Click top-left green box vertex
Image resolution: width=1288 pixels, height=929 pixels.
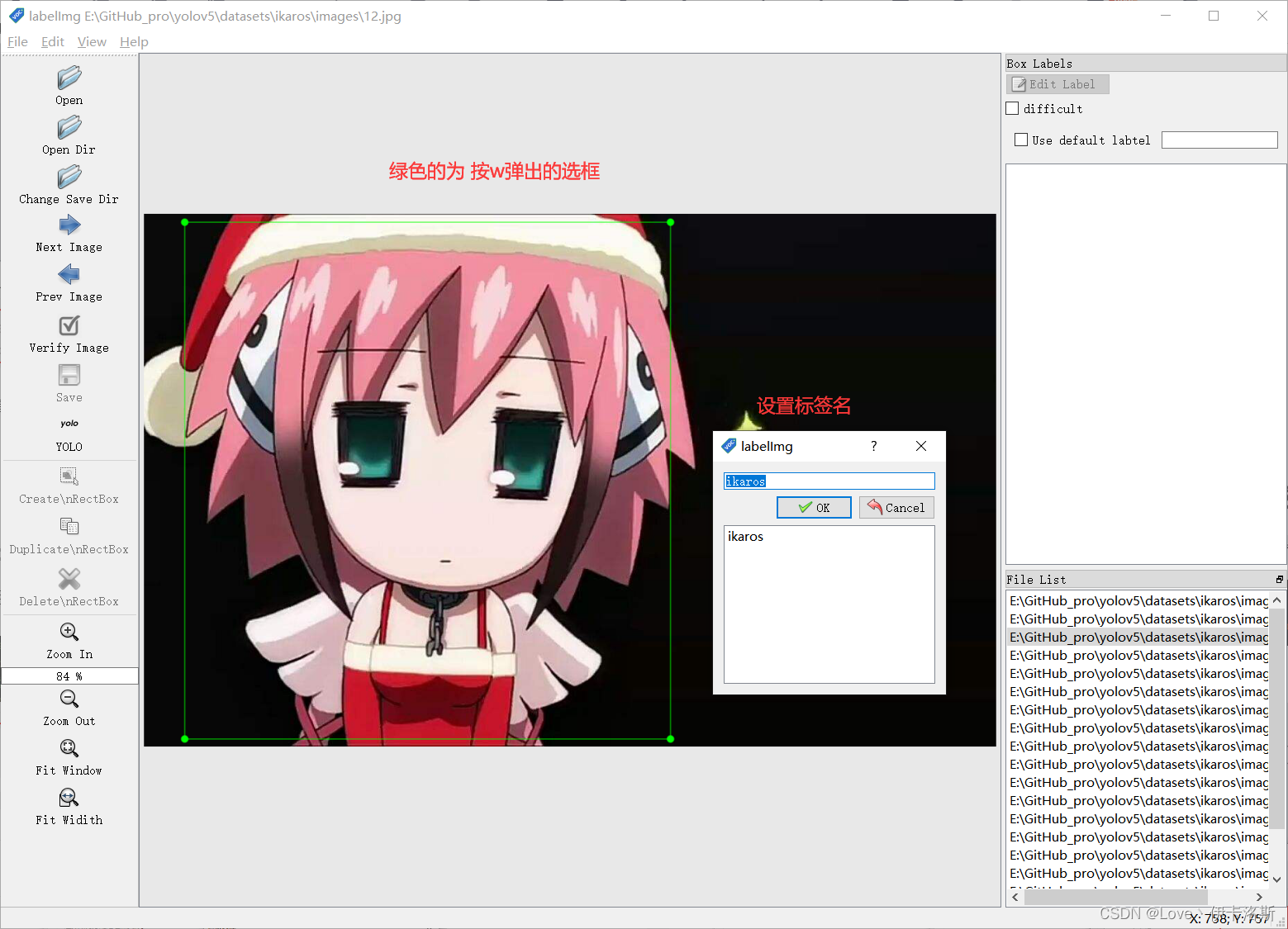pyautogui.click(x=185, y=222)
